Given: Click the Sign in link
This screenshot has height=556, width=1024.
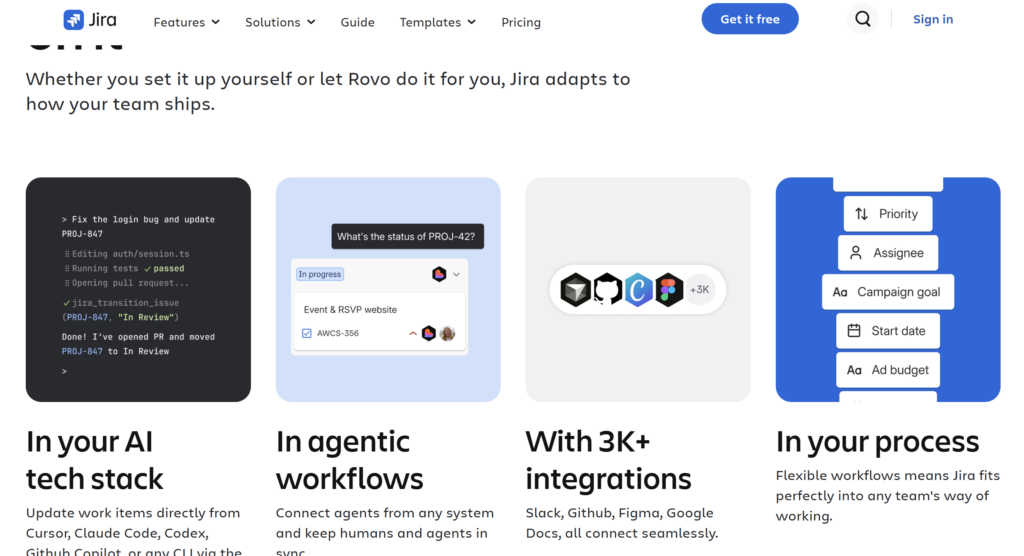Looking at the screenshot, I should tap(933, 19).
